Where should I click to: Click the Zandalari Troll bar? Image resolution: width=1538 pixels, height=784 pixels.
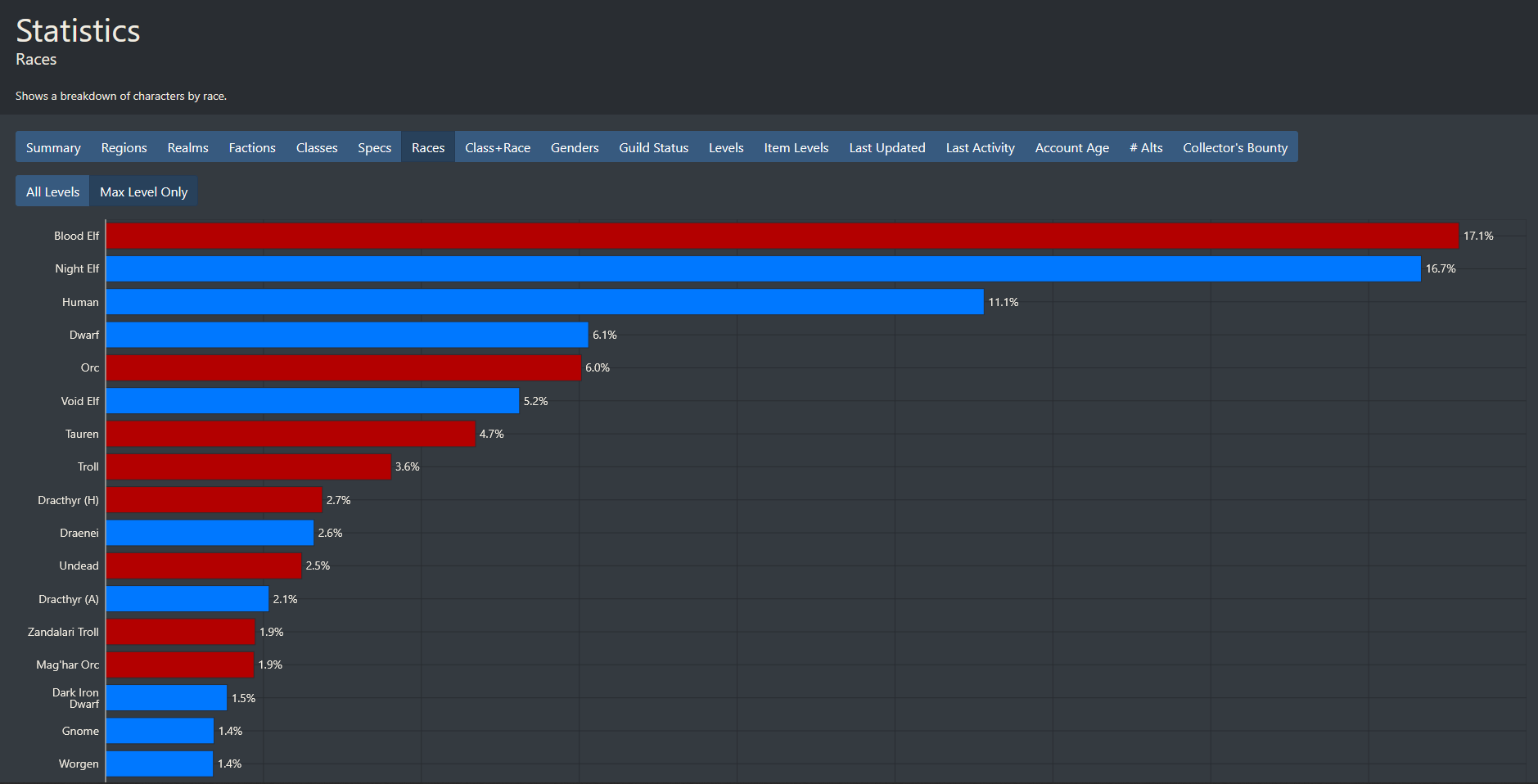(x=180, y=632)
